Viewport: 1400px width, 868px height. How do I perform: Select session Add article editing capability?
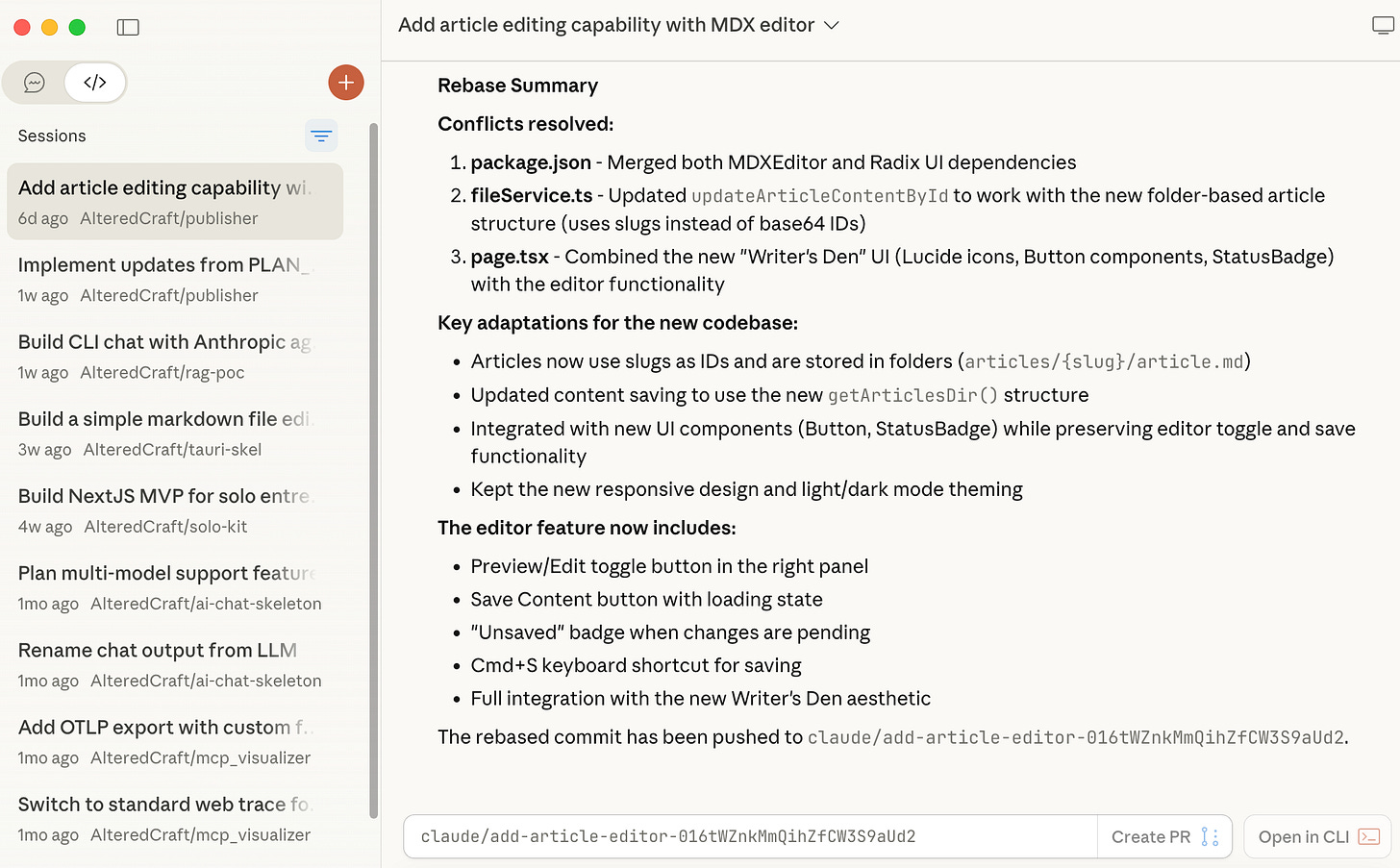(175, 202)
